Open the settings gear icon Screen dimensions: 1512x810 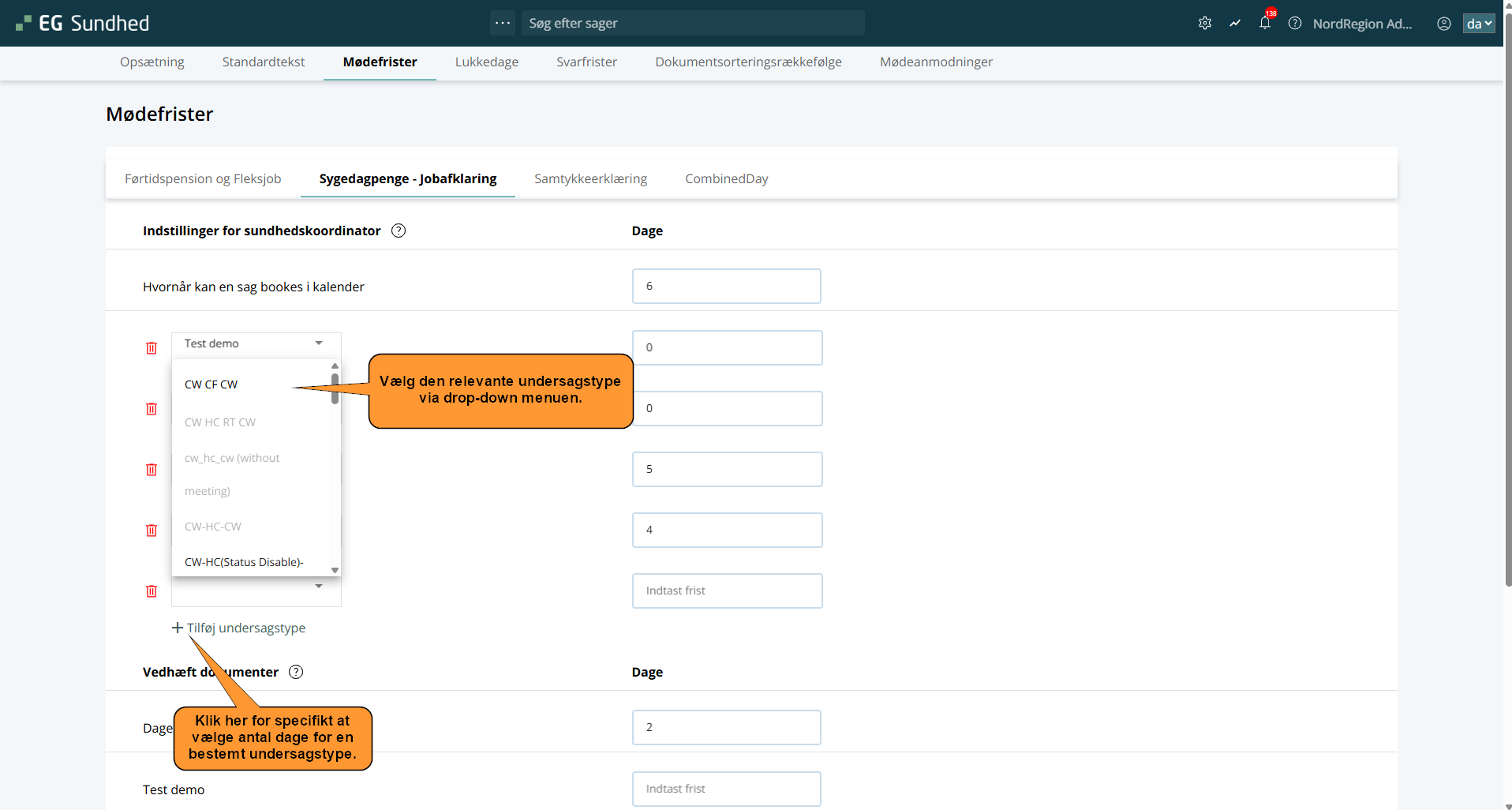1205,23
